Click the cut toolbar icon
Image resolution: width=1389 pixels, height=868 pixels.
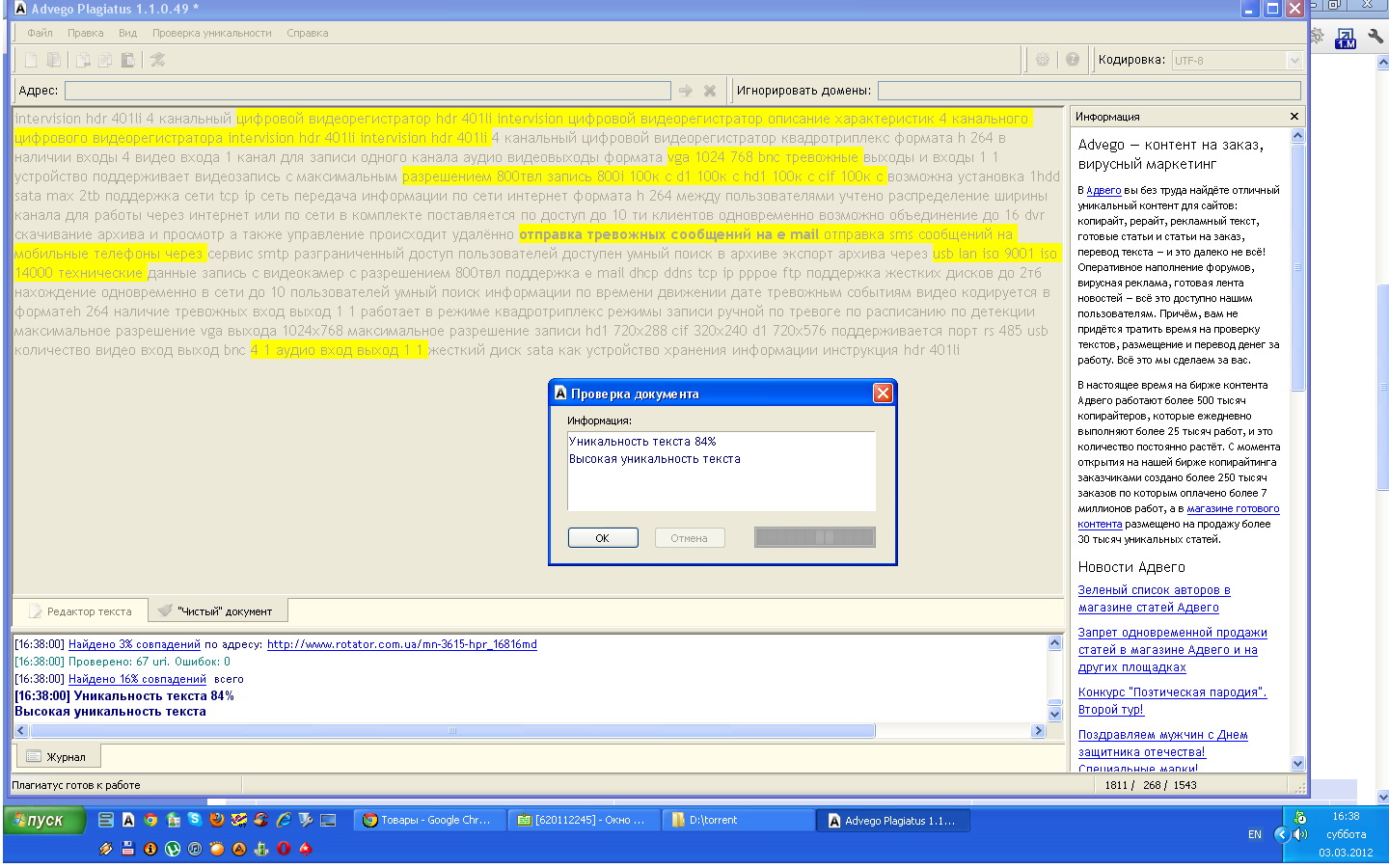click(84, 60)
